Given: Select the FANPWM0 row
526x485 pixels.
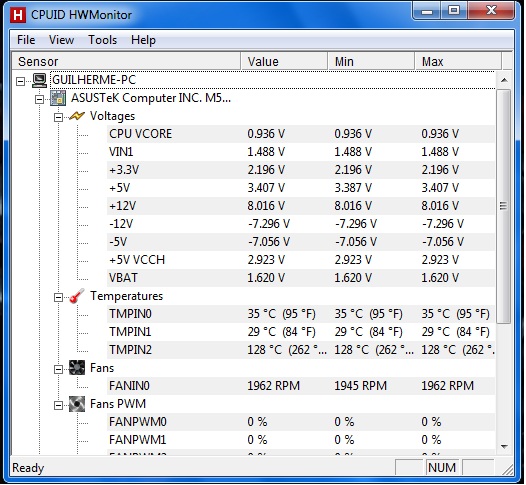Looking at the screenshot, I should 301,422.
